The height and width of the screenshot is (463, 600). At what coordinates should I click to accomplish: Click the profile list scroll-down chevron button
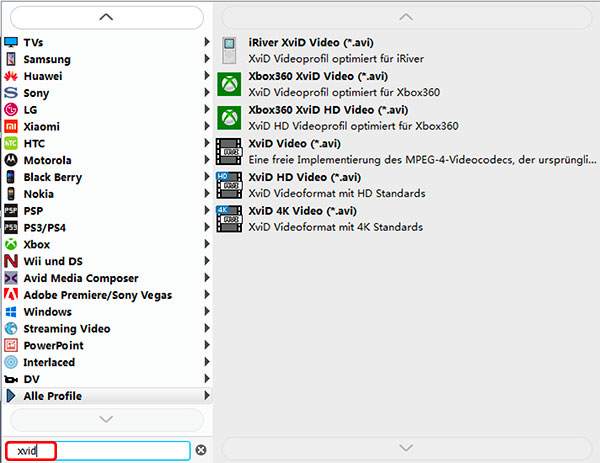[406, 448]
